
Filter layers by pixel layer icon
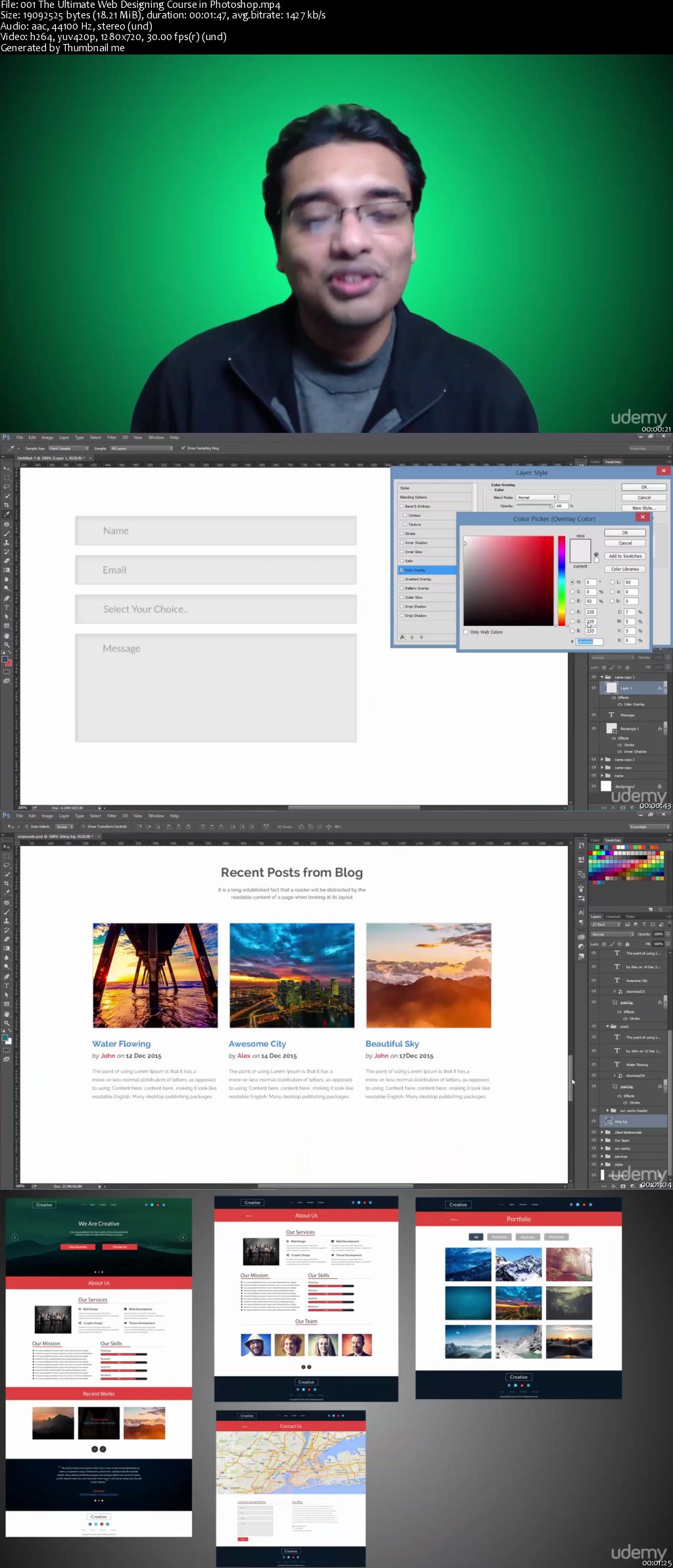(628, 924)
